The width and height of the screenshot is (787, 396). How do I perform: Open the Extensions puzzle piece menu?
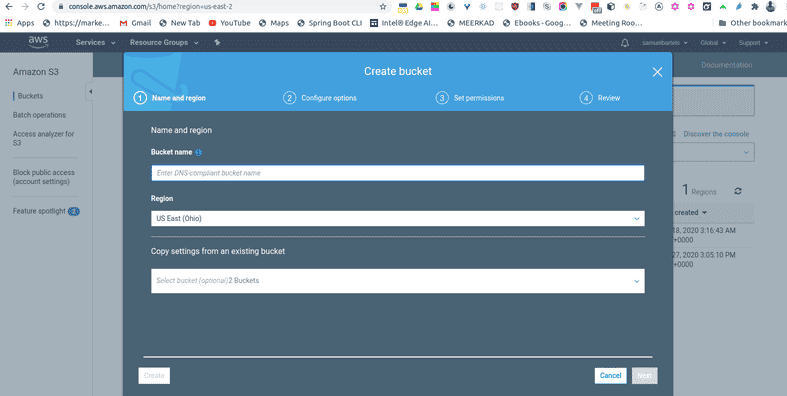[x=754, y=7]
